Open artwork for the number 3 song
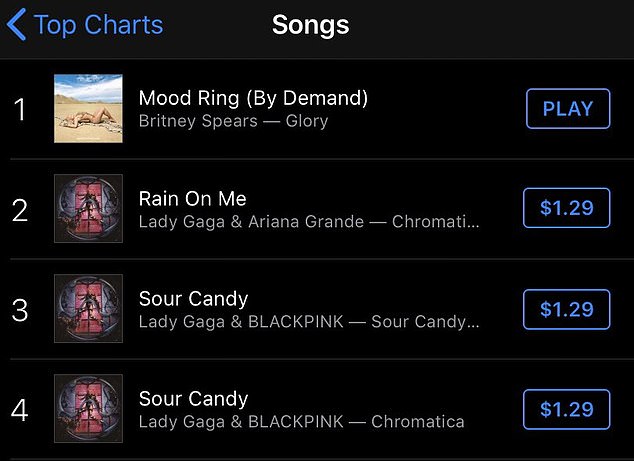Image resolution: width=634 pixels, height=461 pixels. (x=88, y=309)
